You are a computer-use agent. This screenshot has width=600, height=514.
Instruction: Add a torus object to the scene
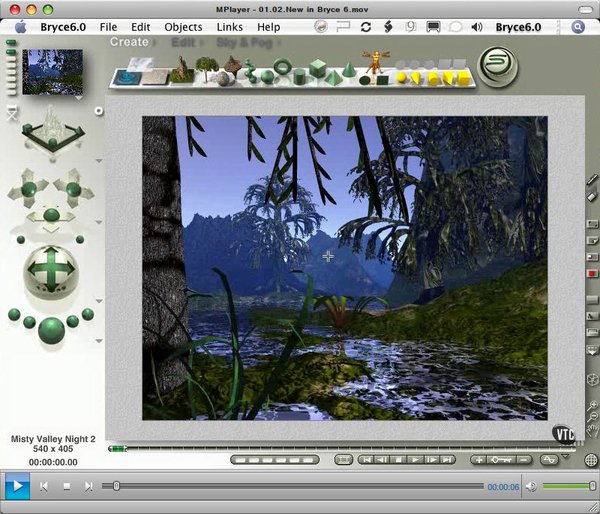click(282, 66)
